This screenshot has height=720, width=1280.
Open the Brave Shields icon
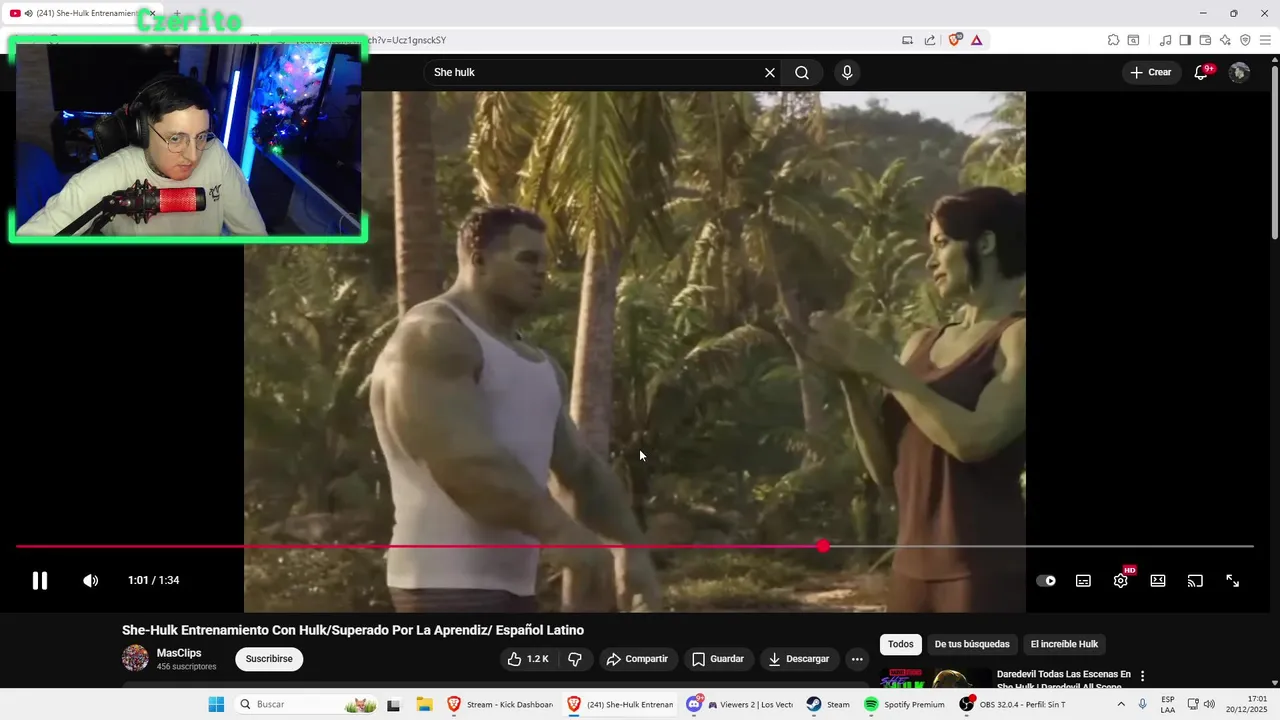pos(955,40)
